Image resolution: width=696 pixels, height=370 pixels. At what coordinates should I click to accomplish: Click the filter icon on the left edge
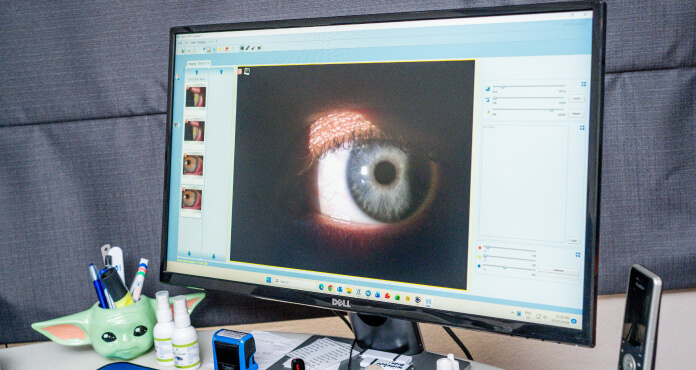[176, 126]
